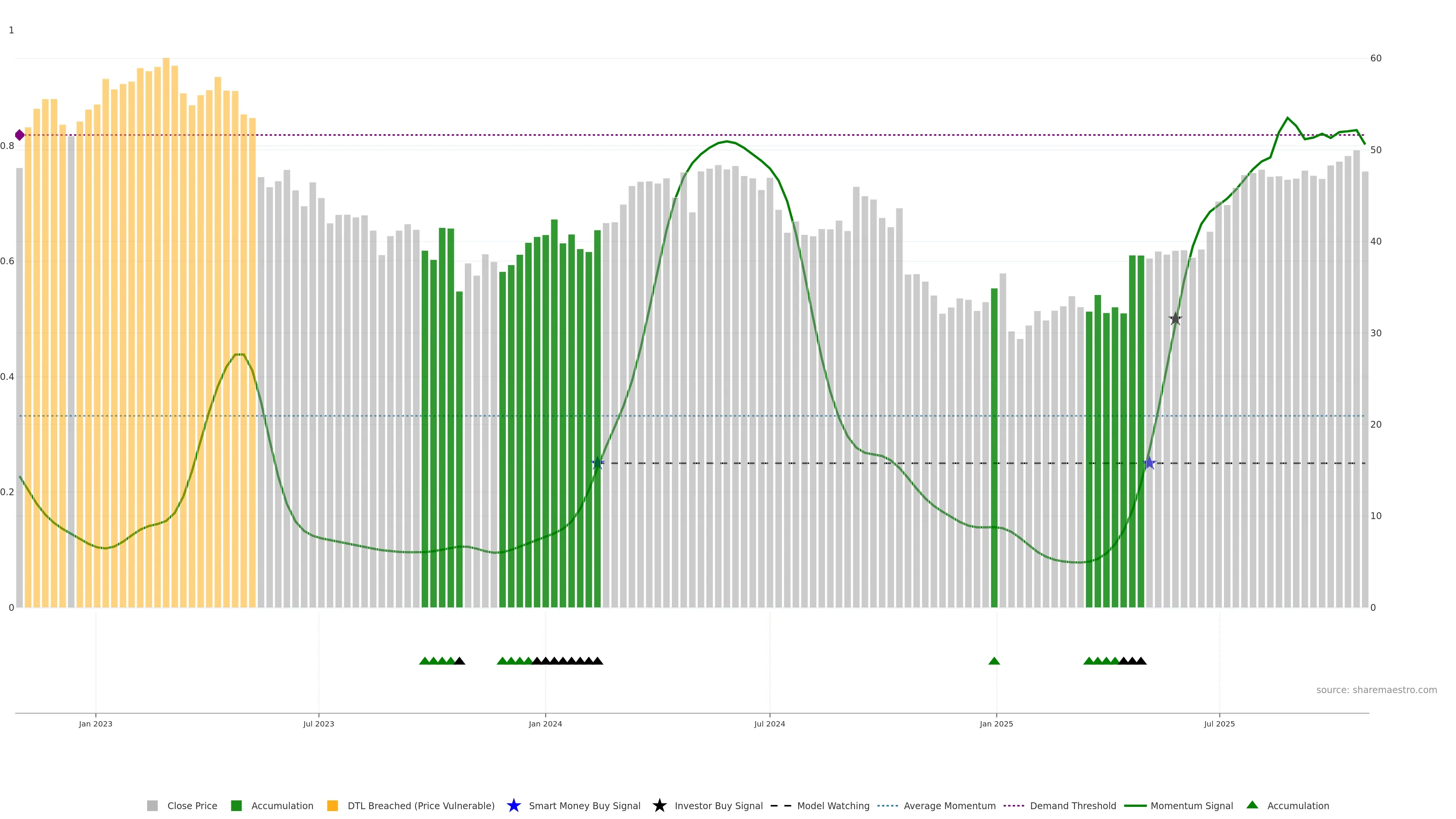Click the black Investor Buy Signal star on chart
Screen dimensions: 1456x819
(x=1175, y=319)
